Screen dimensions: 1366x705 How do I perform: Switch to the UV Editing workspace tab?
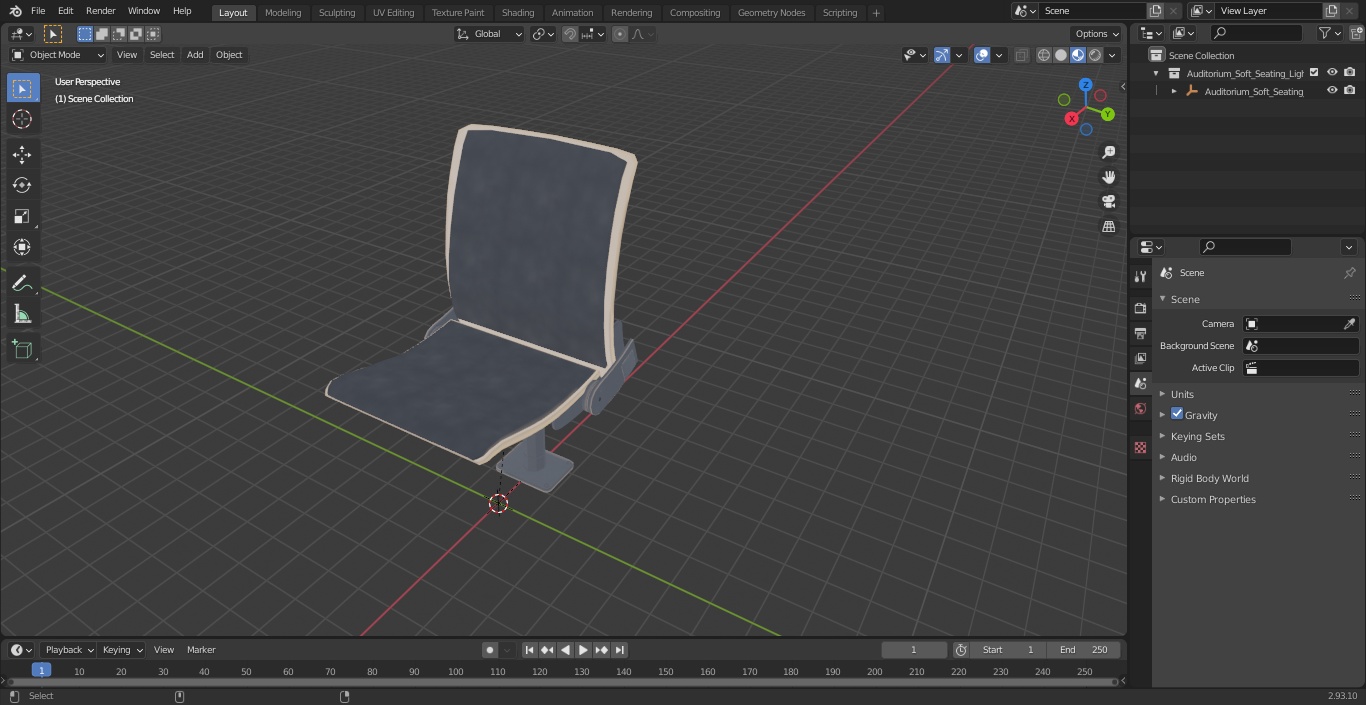pos(393,13)
